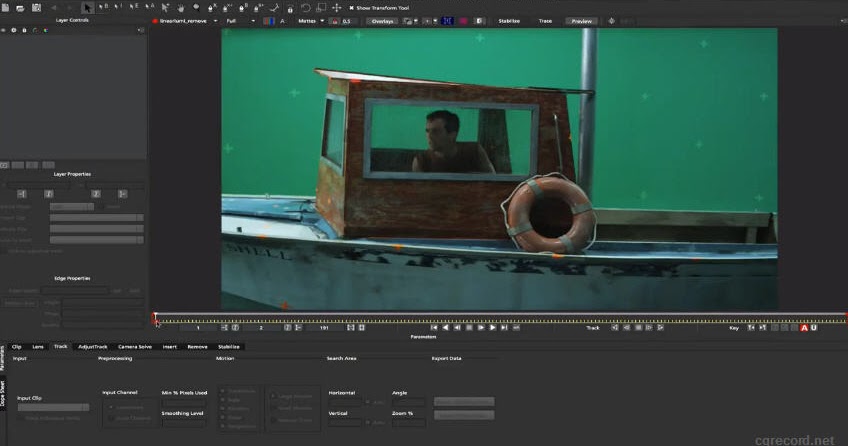Viewport: 848px width, 446px height.
Task: Open the Mattes dropdown
Action: point(311,21)
